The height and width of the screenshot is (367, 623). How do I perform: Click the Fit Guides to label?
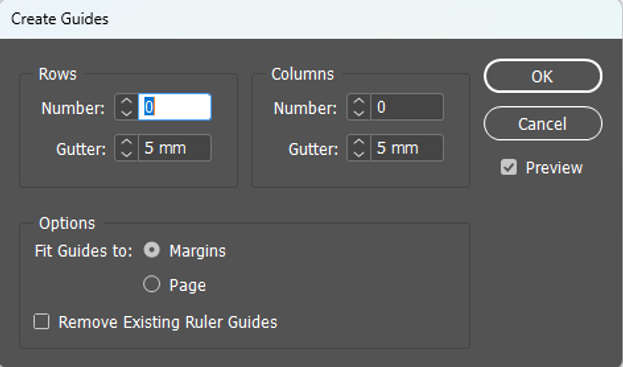pyautogui.click(x=83, y=251)
